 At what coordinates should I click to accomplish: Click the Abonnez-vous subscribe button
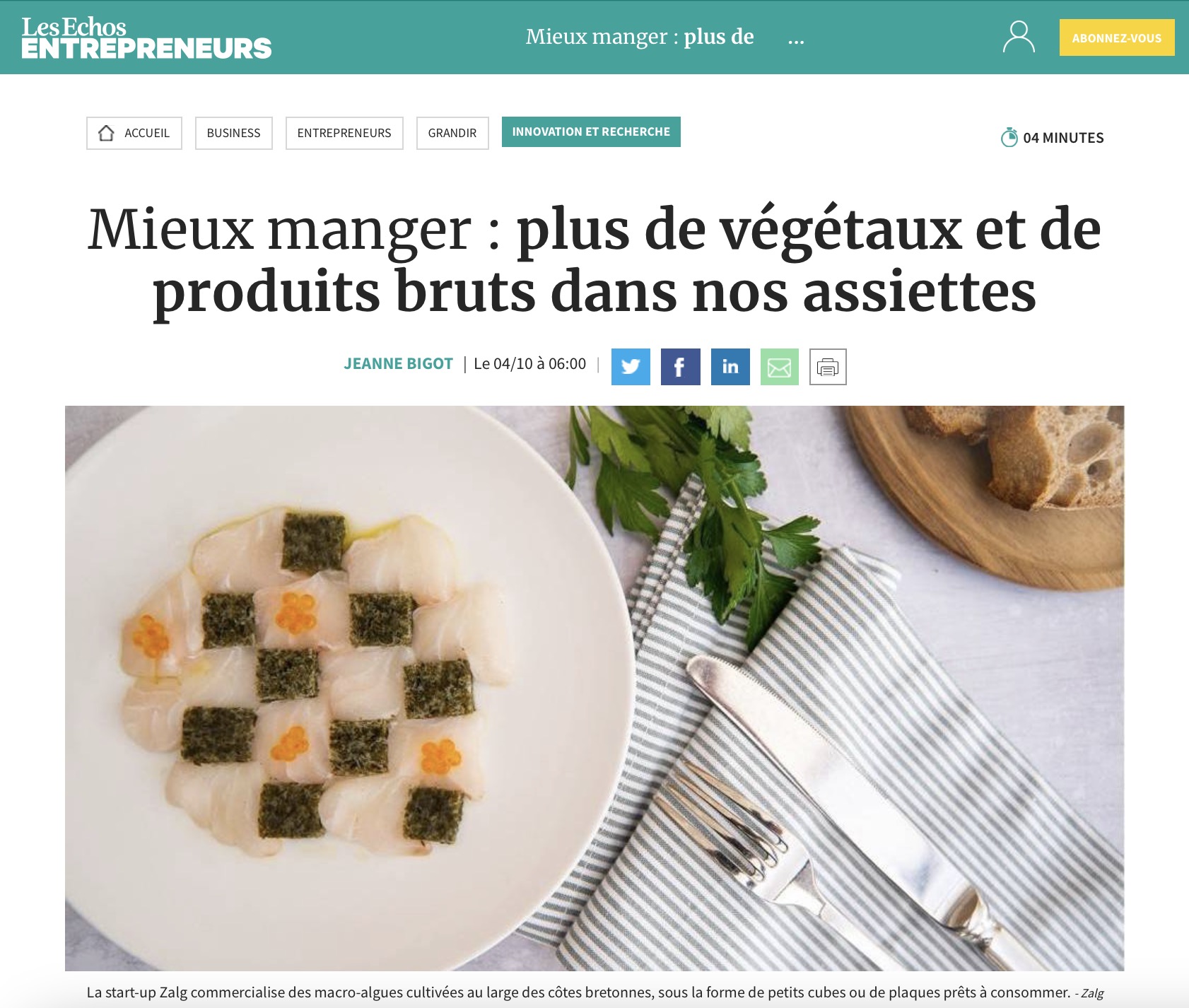[x=1117, y=37]
